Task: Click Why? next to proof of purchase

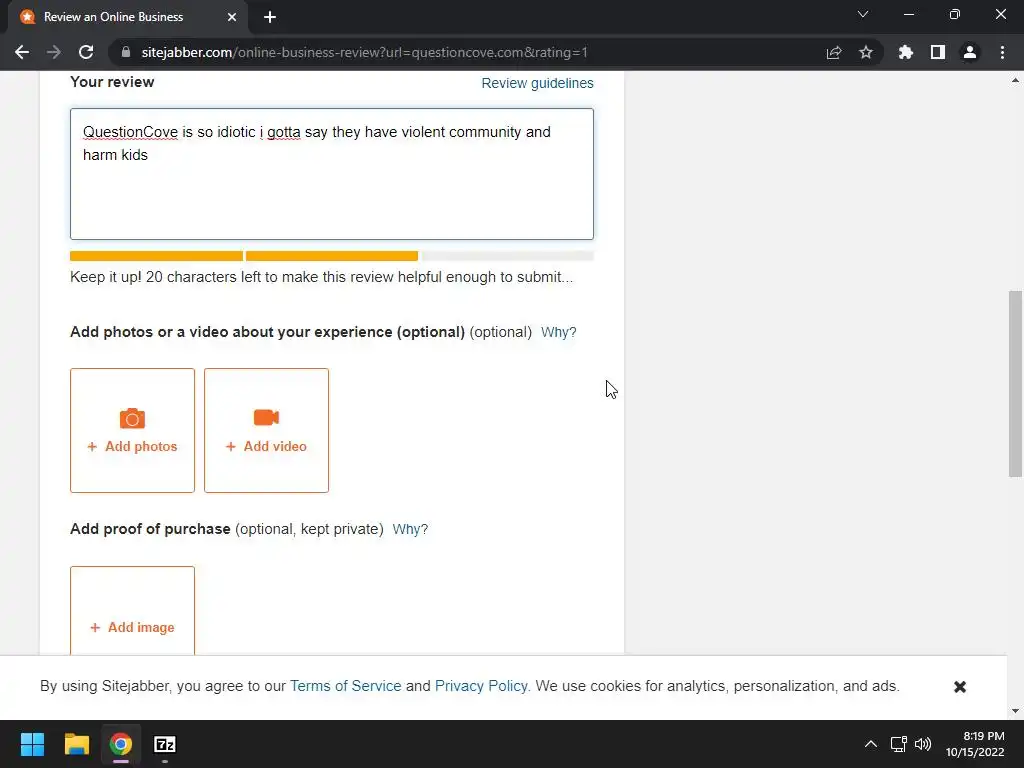Action: [410, 529]
